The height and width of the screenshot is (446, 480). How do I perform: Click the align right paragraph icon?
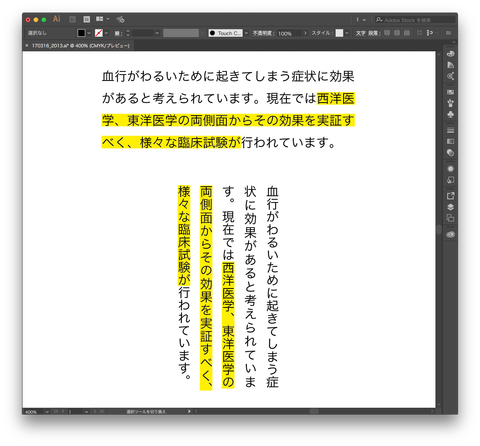(x=407, y=33)
